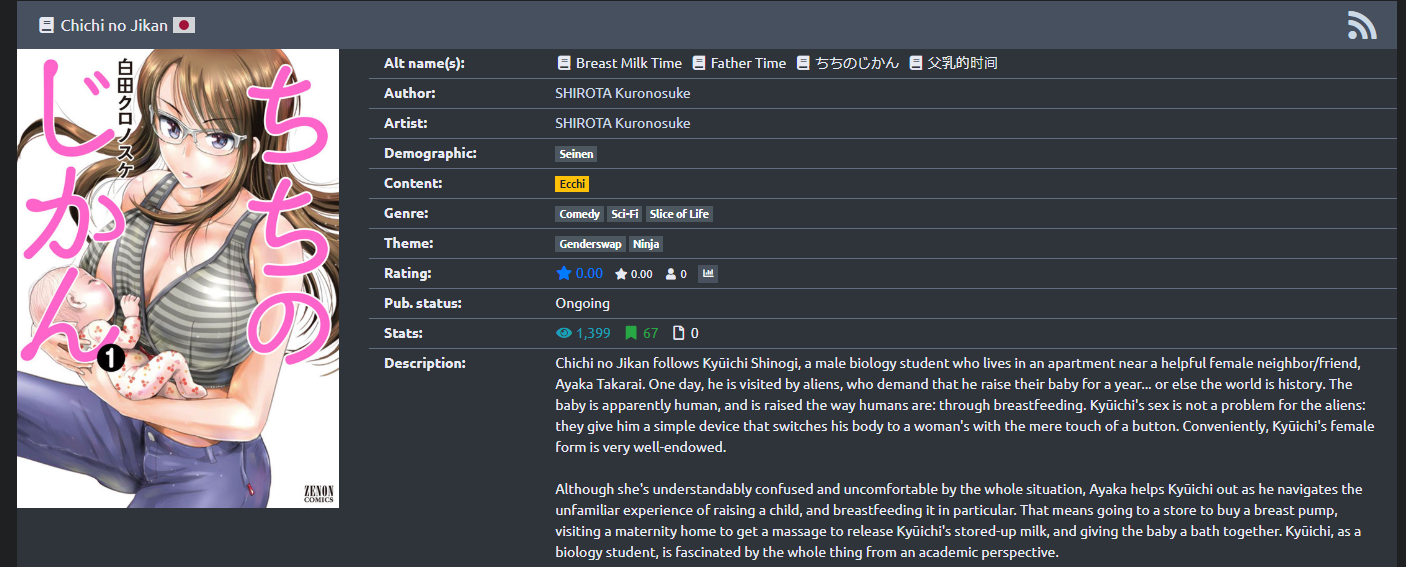Click the white star mean rating icon
This screenshot has width=1406, height=567.
pos(621,274)
